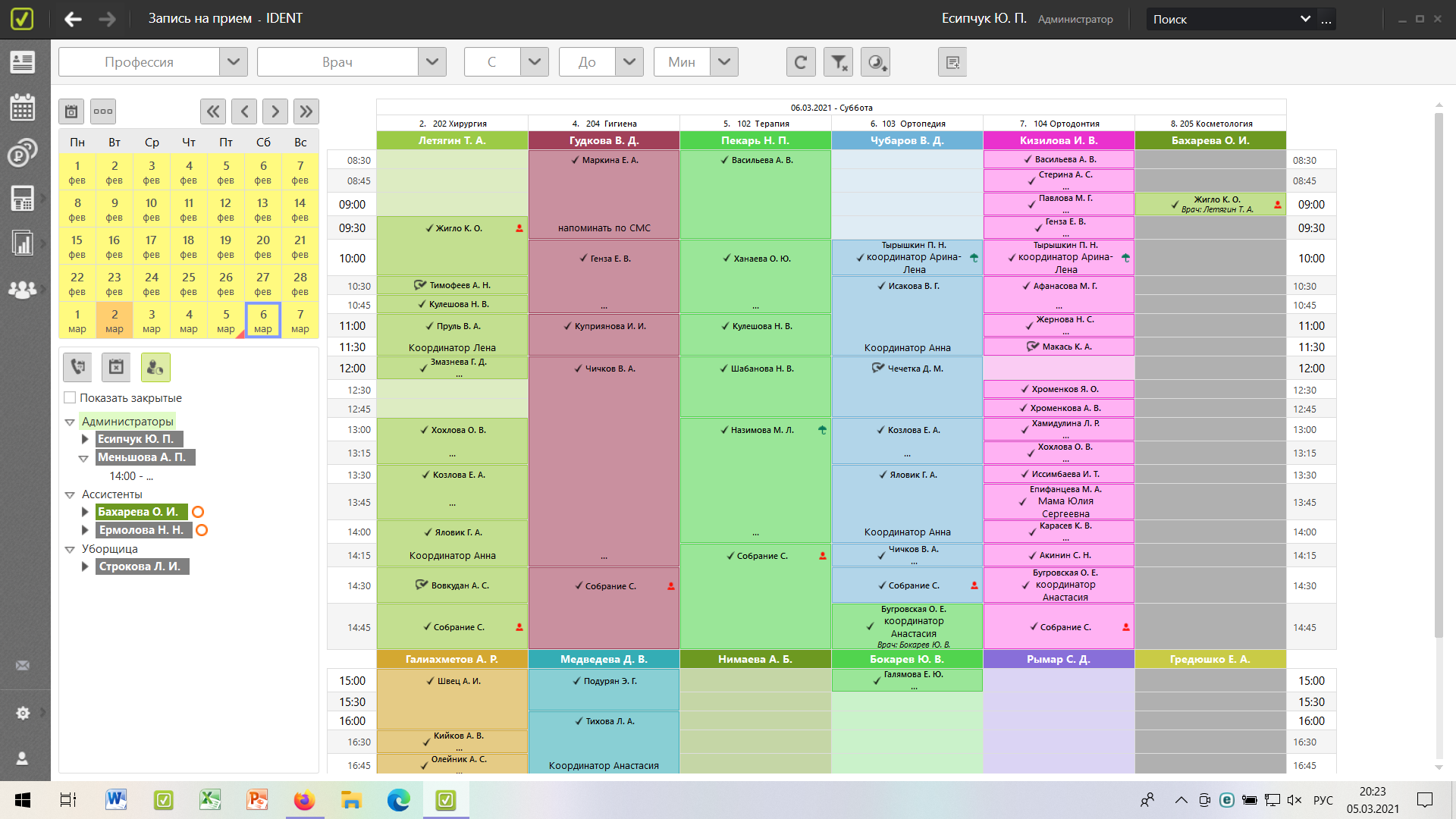Open the Врач dropdown list

431,62
